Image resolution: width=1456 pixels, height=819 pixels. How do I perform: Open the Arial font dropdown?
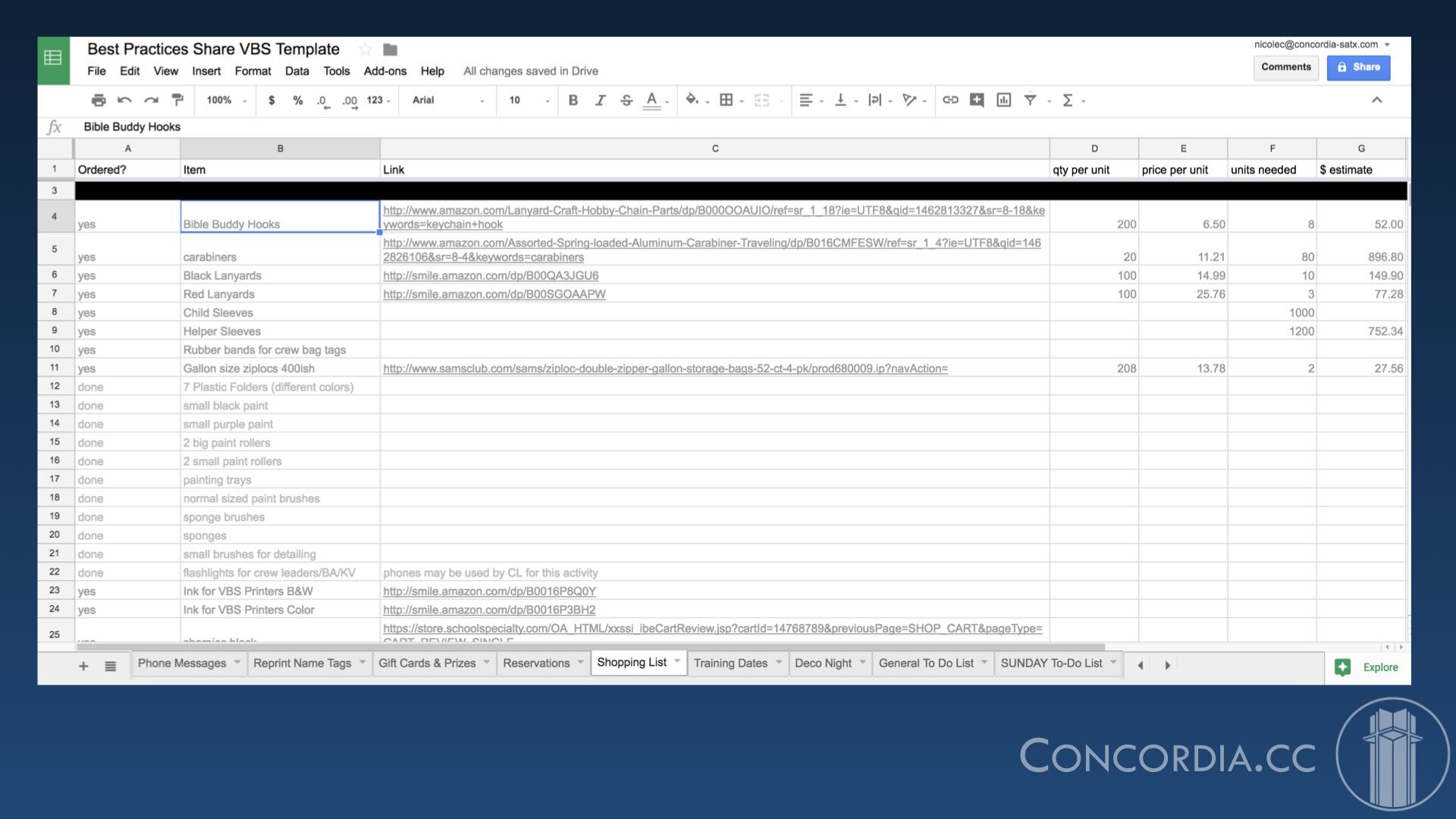[447, 100]
